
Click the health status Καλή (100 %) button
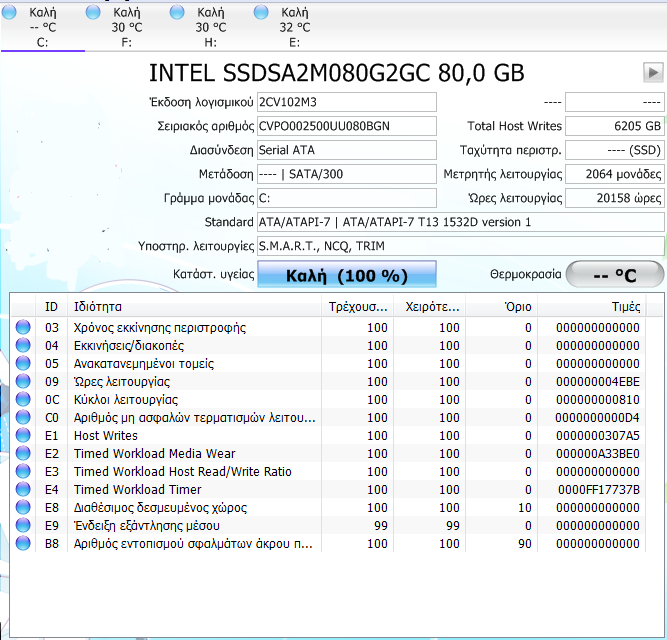347,275
